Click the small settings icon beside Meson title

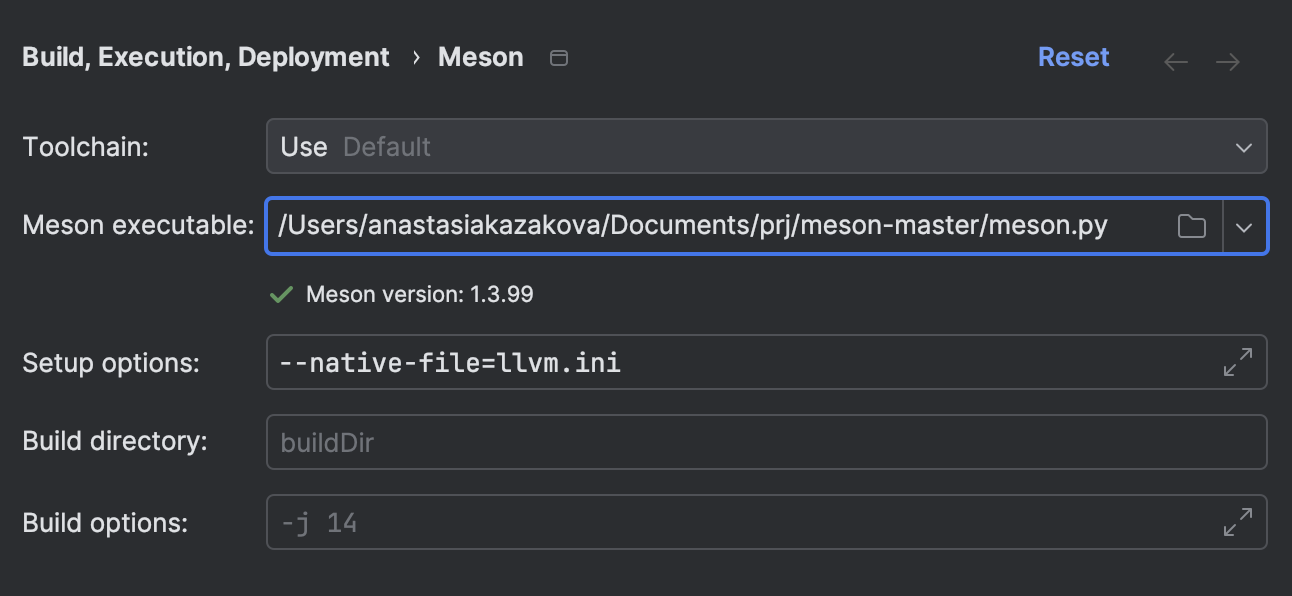[560, 58]
